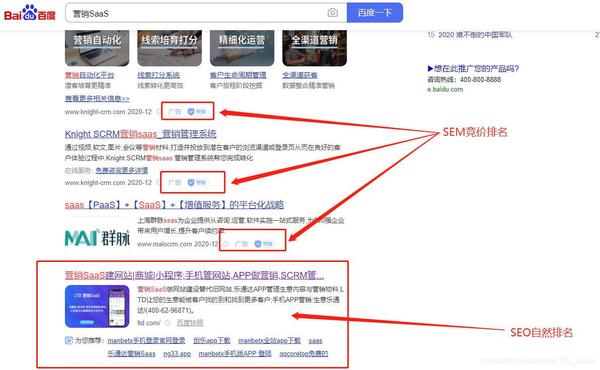Open the 全渠道营销 image card
The height and width of the screenshot is (370, 600).
(315, 48)
